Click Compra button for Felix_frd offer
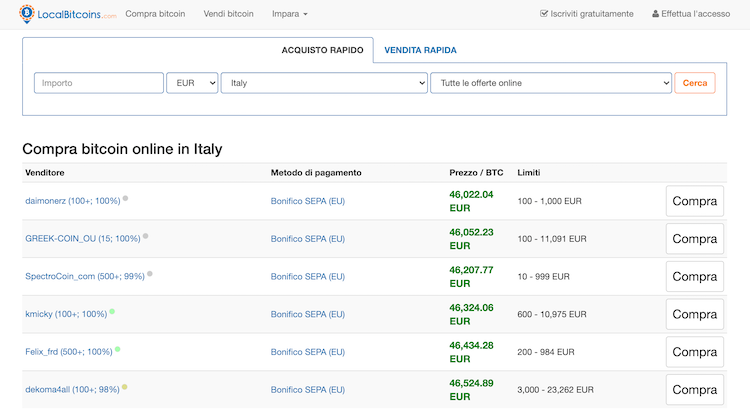The height and width of the screenshot is (415, 750). [695, 352]
